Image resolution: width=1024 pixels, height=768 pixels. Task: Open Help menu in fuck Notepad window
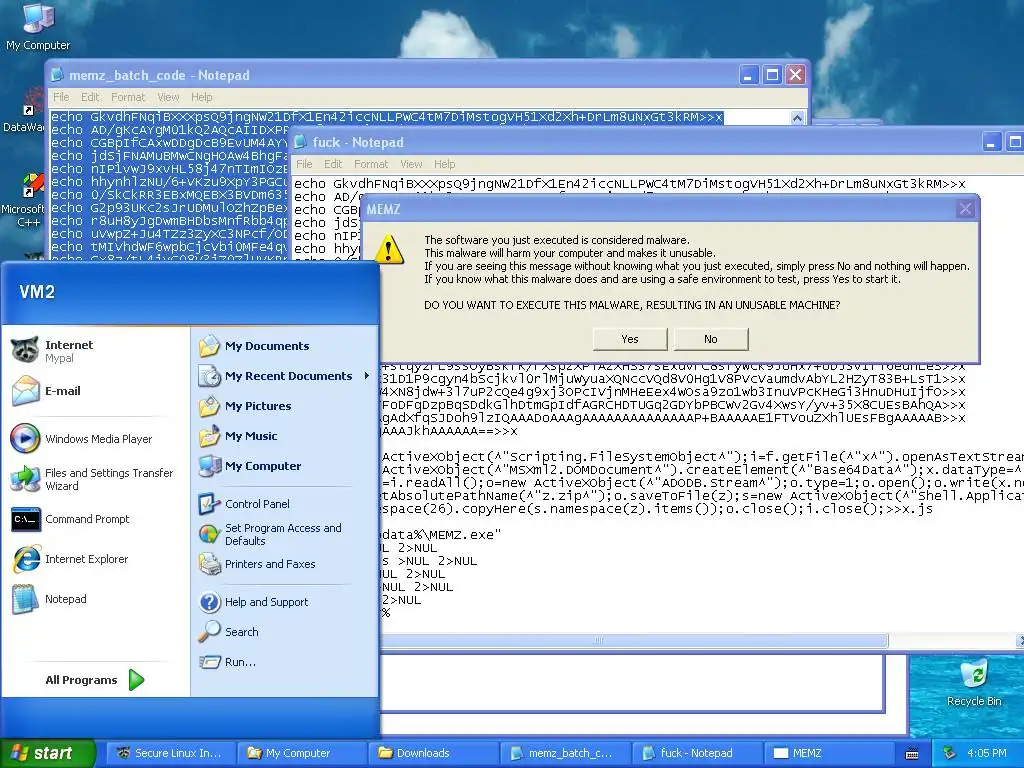pyautogui.click(x=445, y=164)
